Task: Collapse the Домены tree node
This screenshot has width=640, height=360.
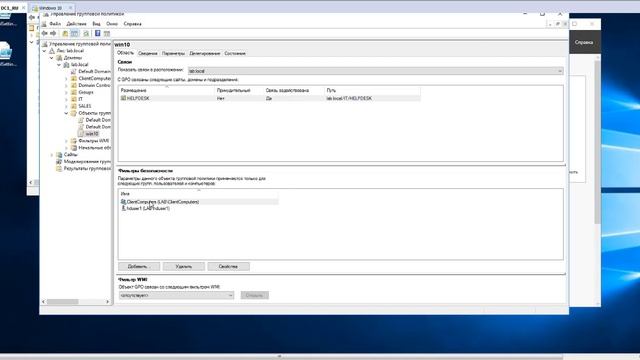Action: 52,58
